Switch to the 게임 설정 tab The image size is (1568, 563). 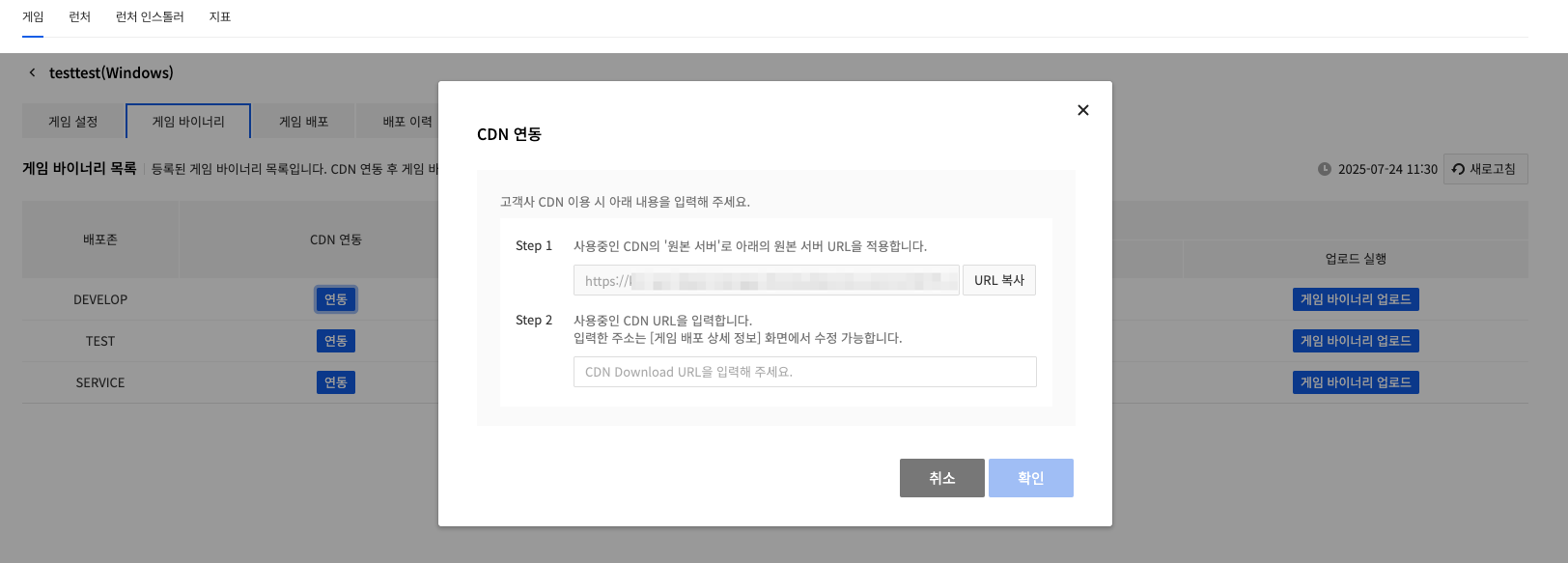coord(73,122)
